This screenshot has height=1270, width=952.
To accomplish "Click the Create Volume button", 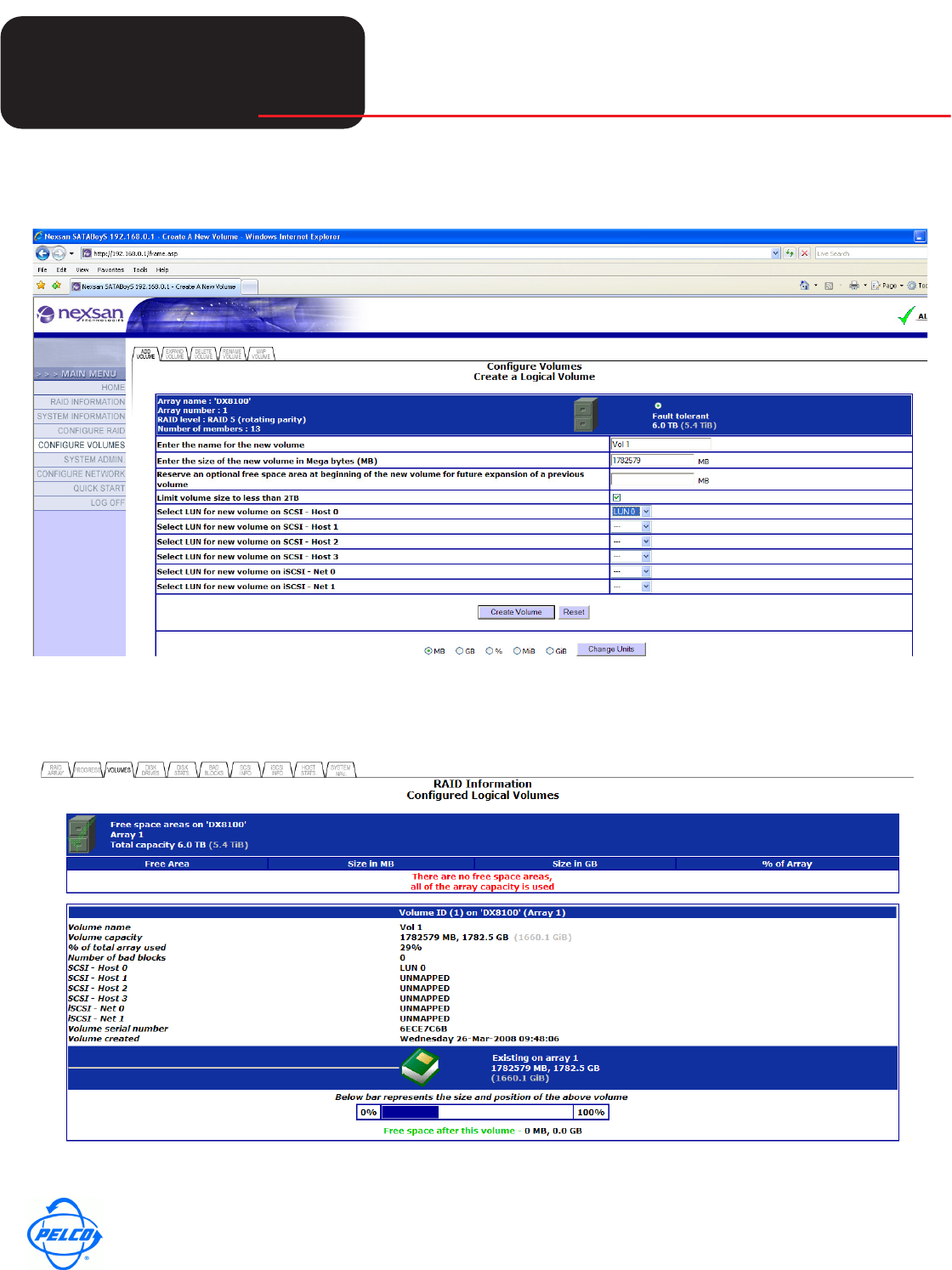I will pyautogui.click(x=516, y=612).
